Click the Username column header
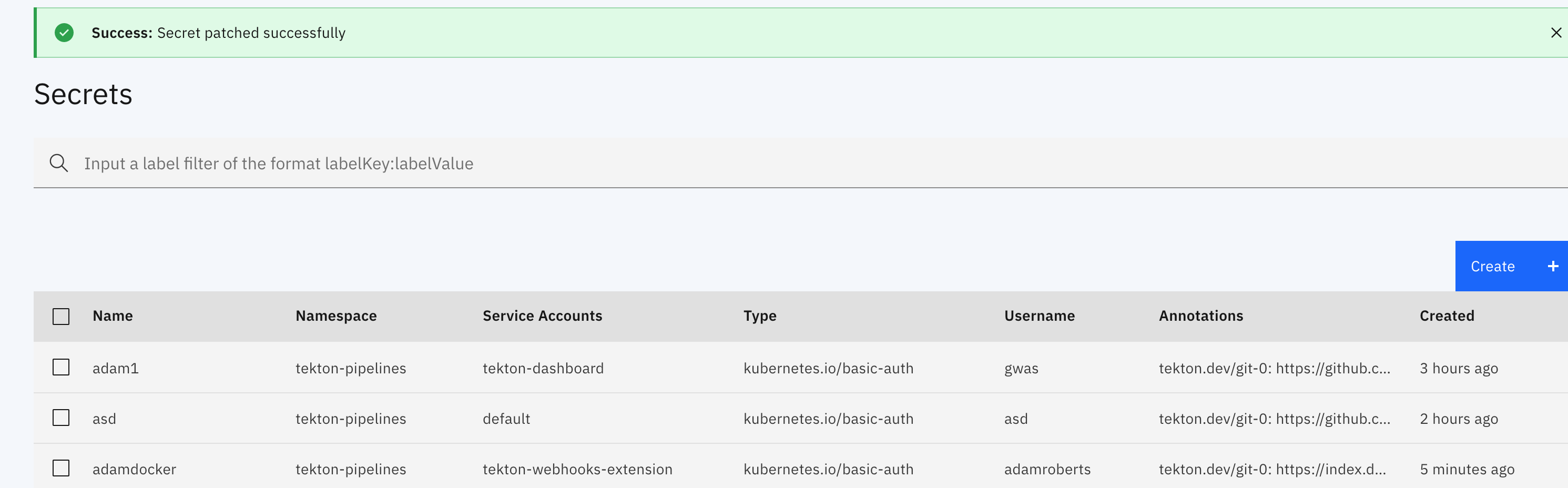 (x=1039, y=315)
